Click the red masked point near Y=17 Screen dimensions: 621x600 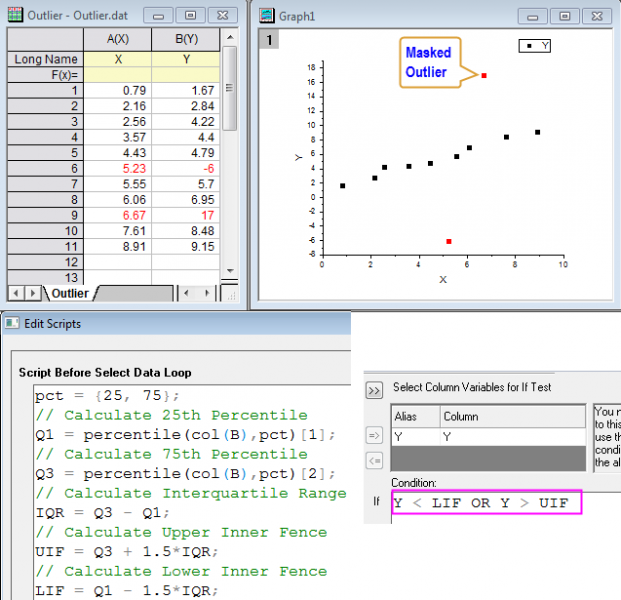484,75
